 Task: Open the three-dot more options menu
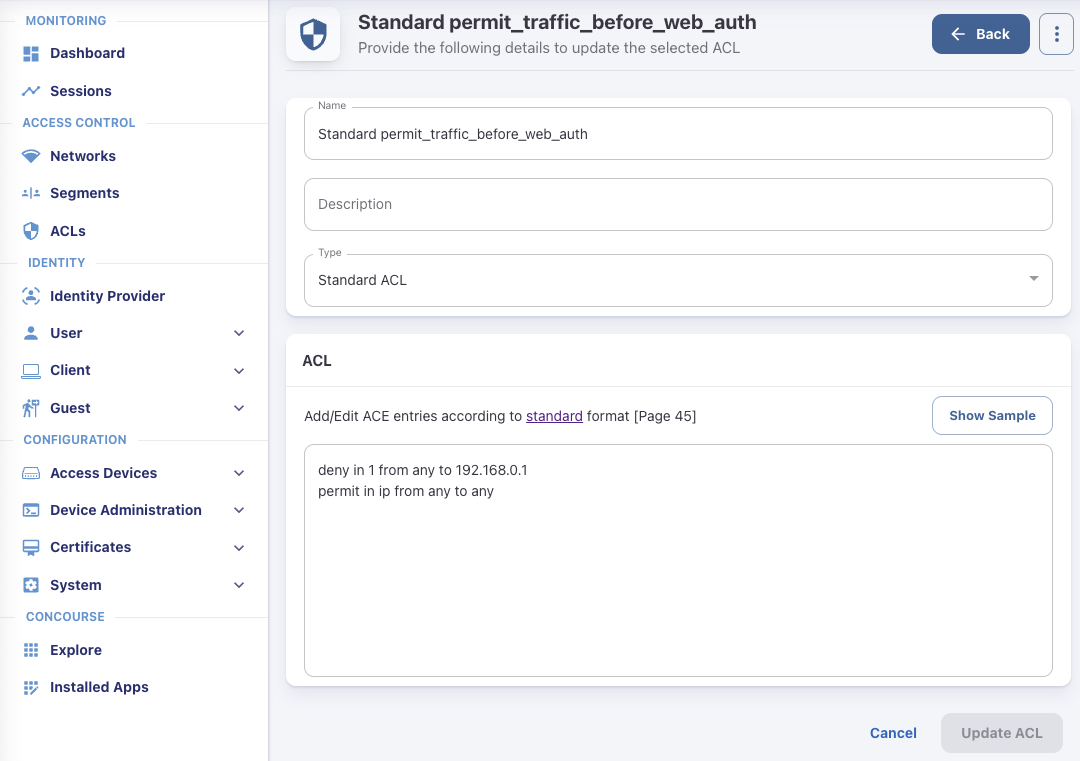(x=1056, y=34)
